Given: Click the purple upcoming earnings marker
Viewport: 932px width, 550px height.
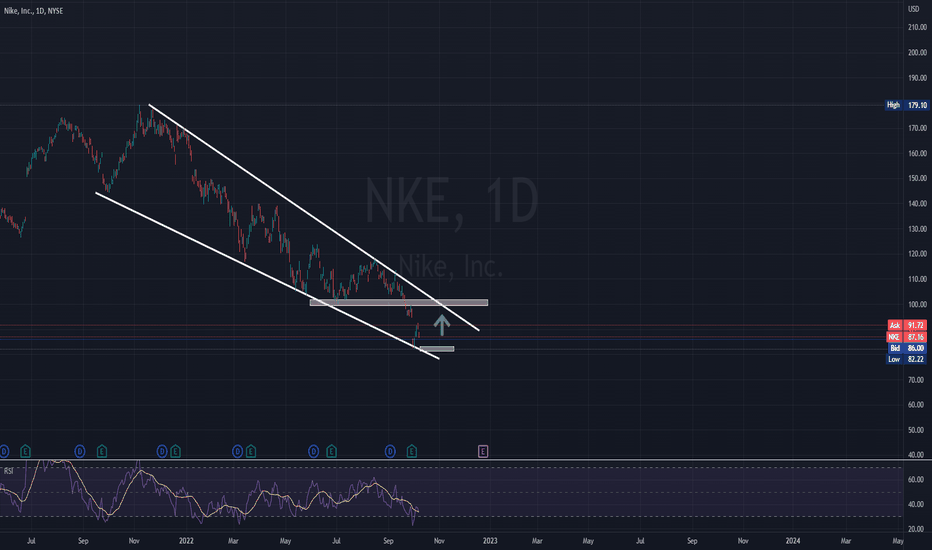Looking at the screenshot, I should [483, 451].
